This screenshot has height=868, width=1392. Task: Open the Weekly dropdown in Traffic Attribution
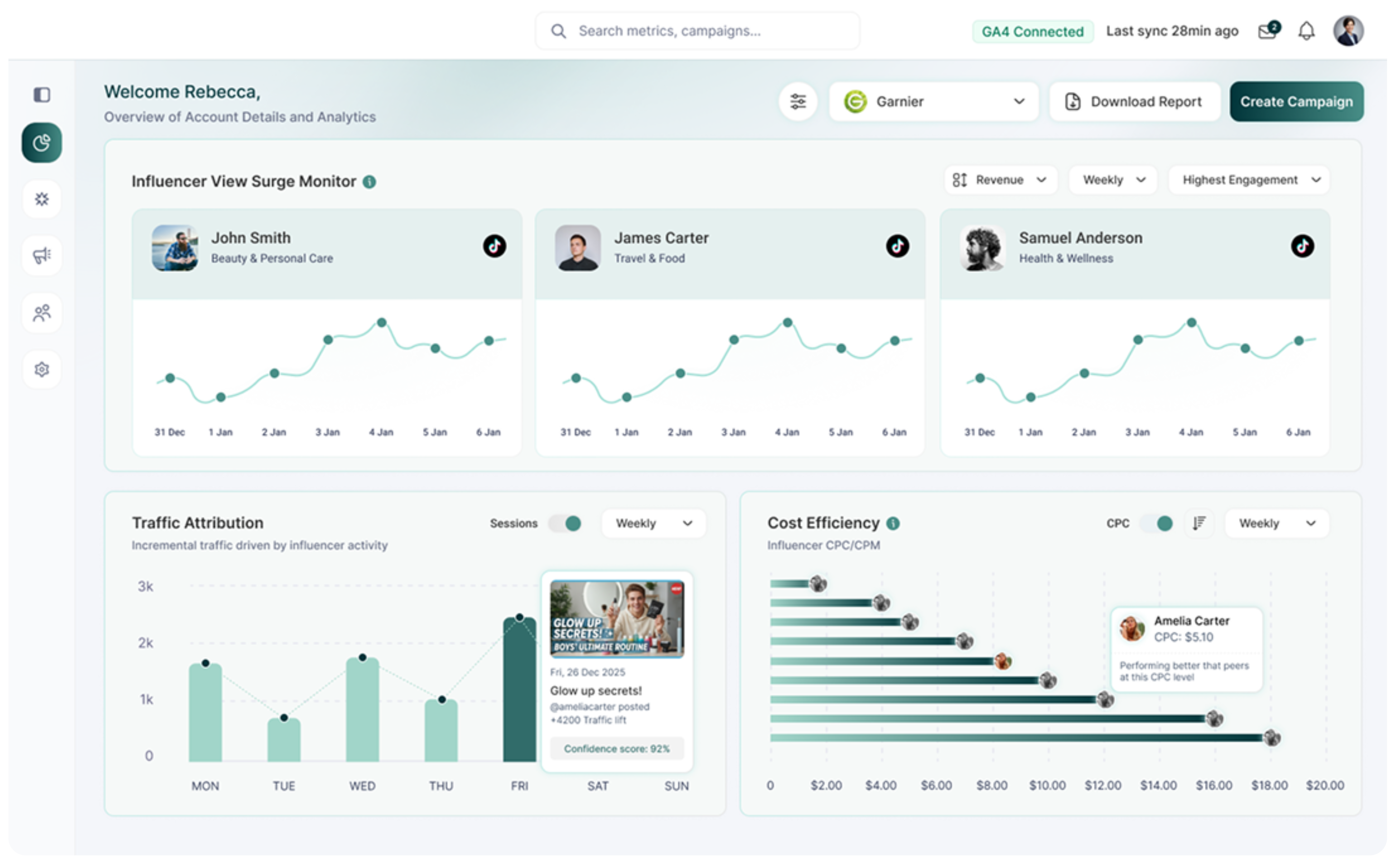654,523
